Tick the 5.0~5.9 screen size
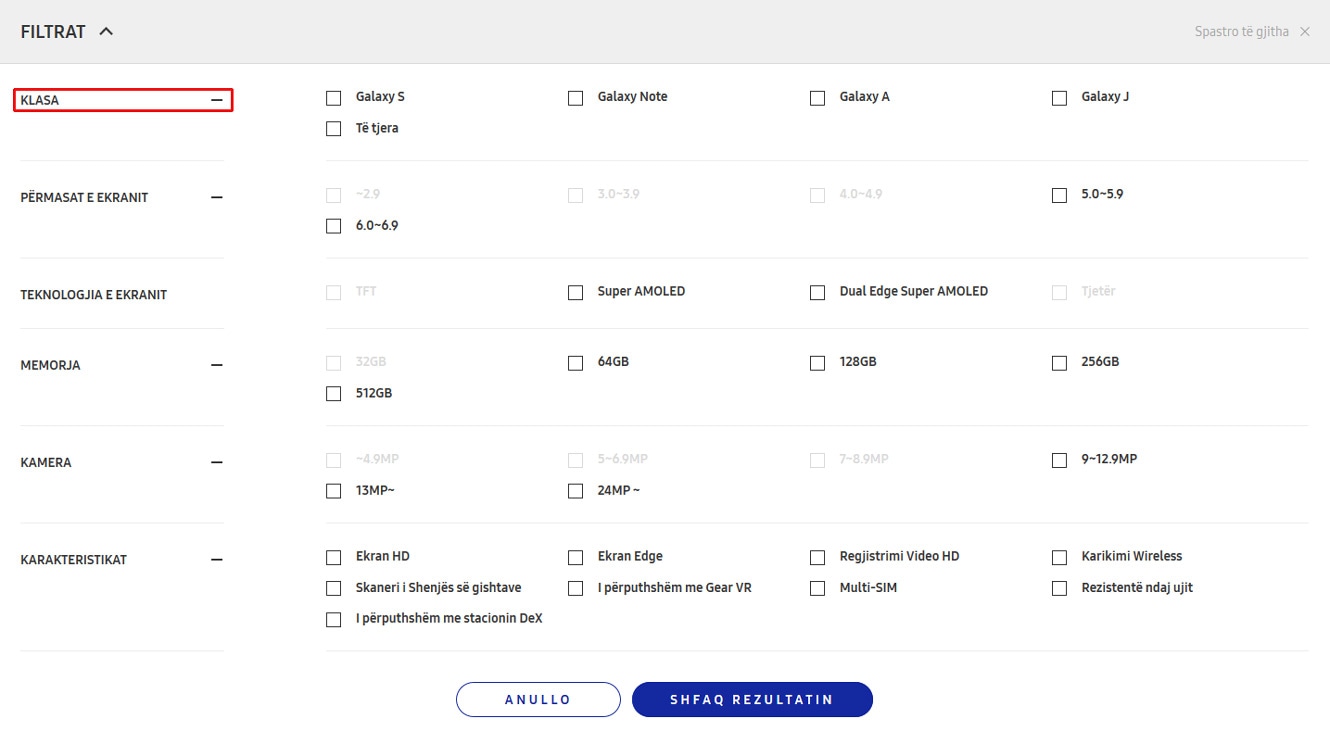Viewport: 1330px width, 744px height. (1060, 195)
